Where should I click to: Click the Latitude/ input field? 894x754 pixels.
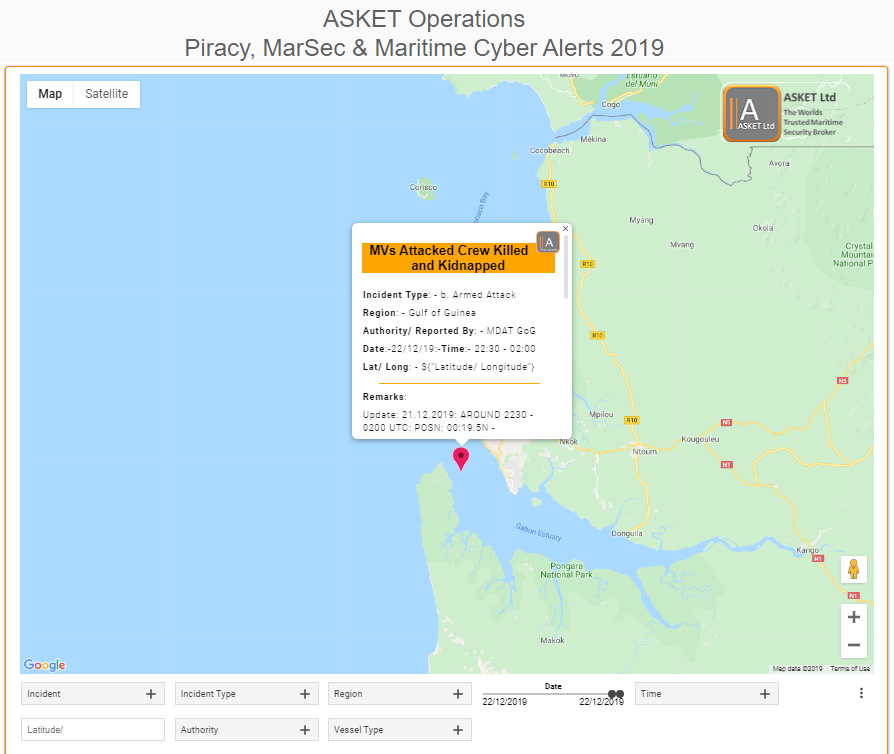[93, 729]
